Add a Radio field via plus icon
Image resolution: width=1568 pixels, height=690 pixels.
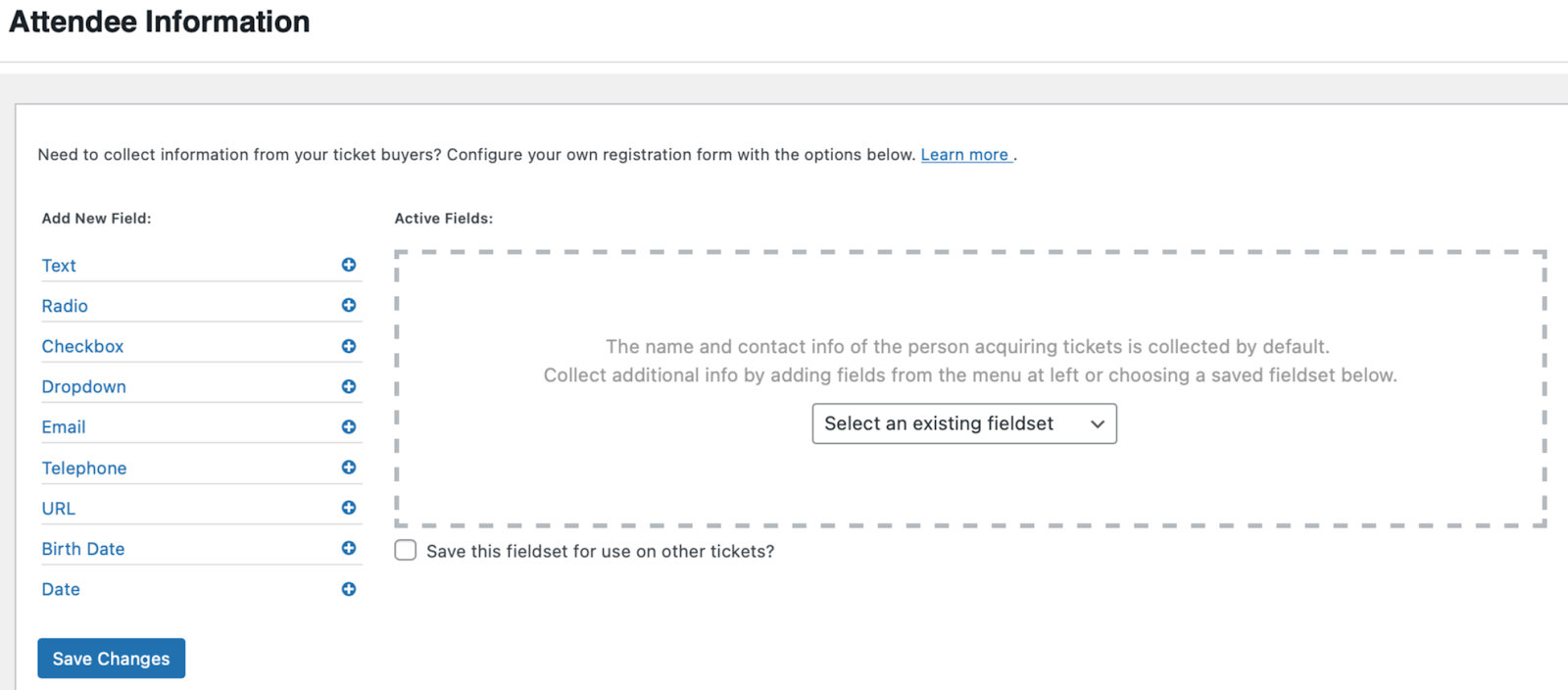coord(348,305)
